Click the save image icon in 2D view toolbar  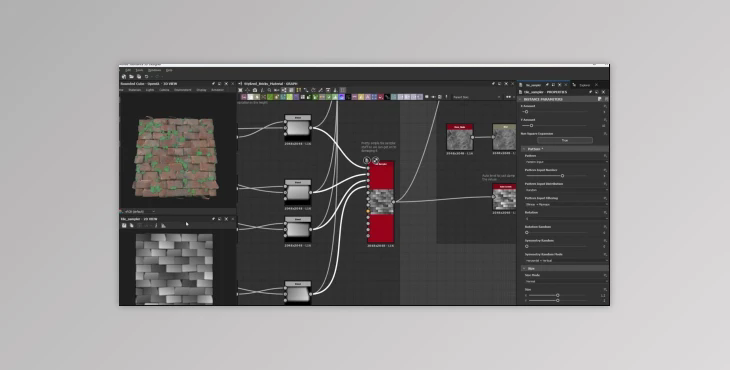pyautogui.click(x=124, y=225)
